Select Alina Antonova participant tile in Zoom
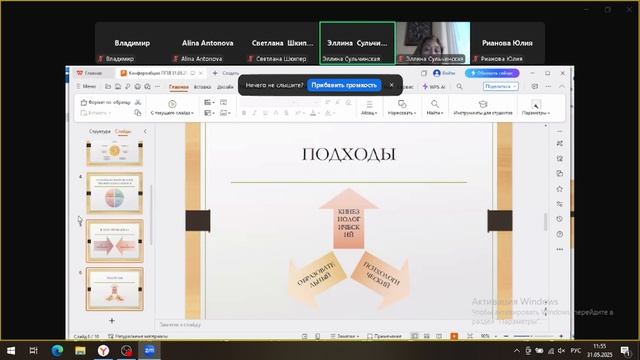The height and width of the screenshot is (360, 640). pyautogui.click(x=207, y=43)
